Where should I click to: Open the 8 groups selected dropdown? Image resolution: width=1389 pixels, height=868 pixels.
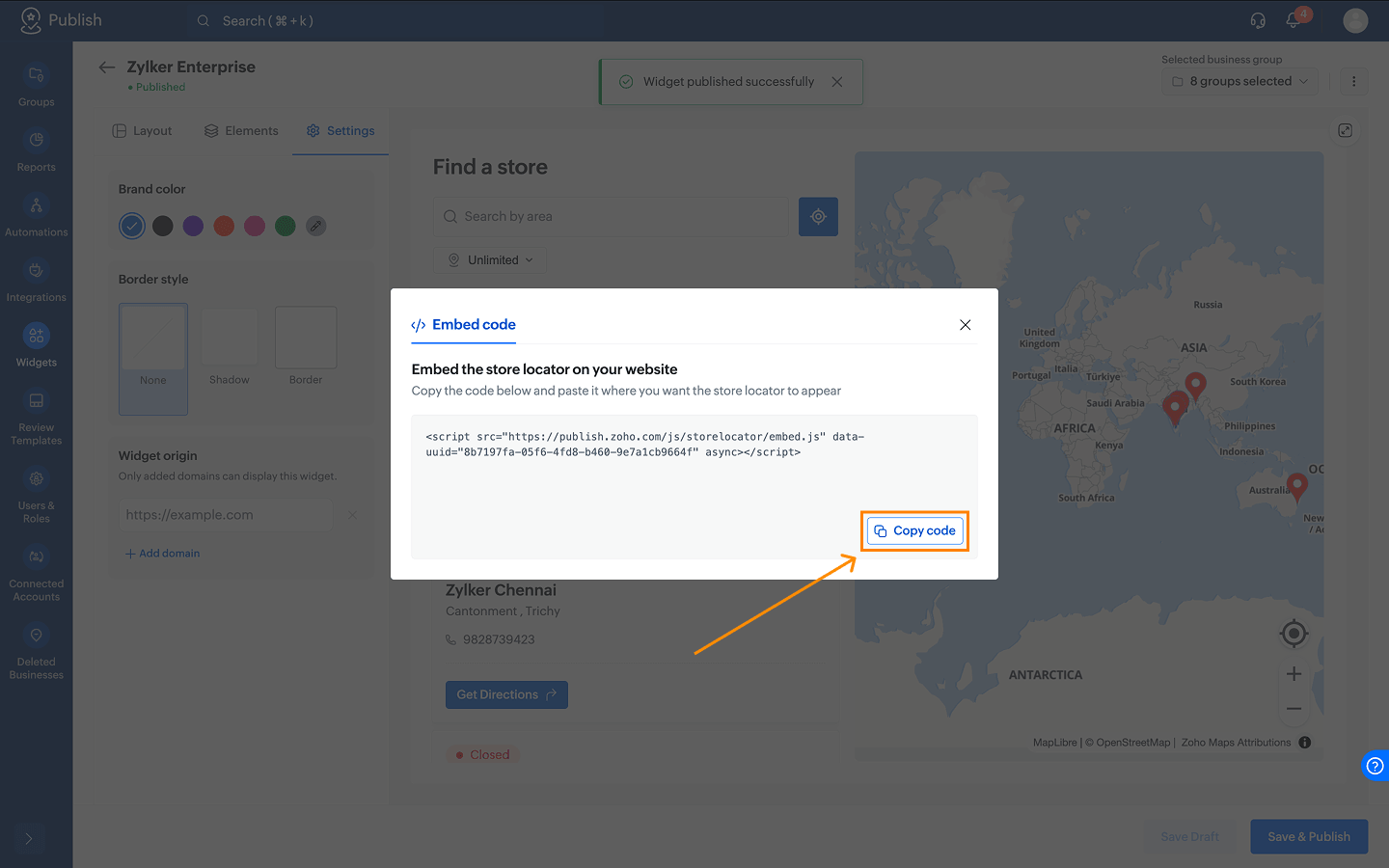[1239, 81]
